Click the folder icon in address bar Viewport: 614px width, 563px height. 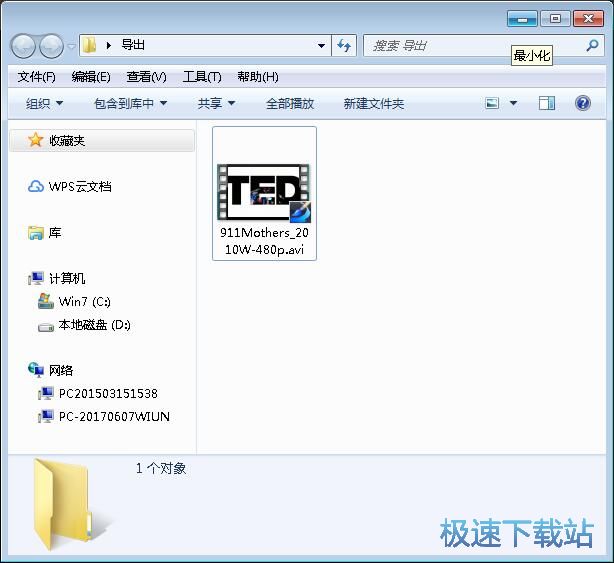tap(90, 45)
